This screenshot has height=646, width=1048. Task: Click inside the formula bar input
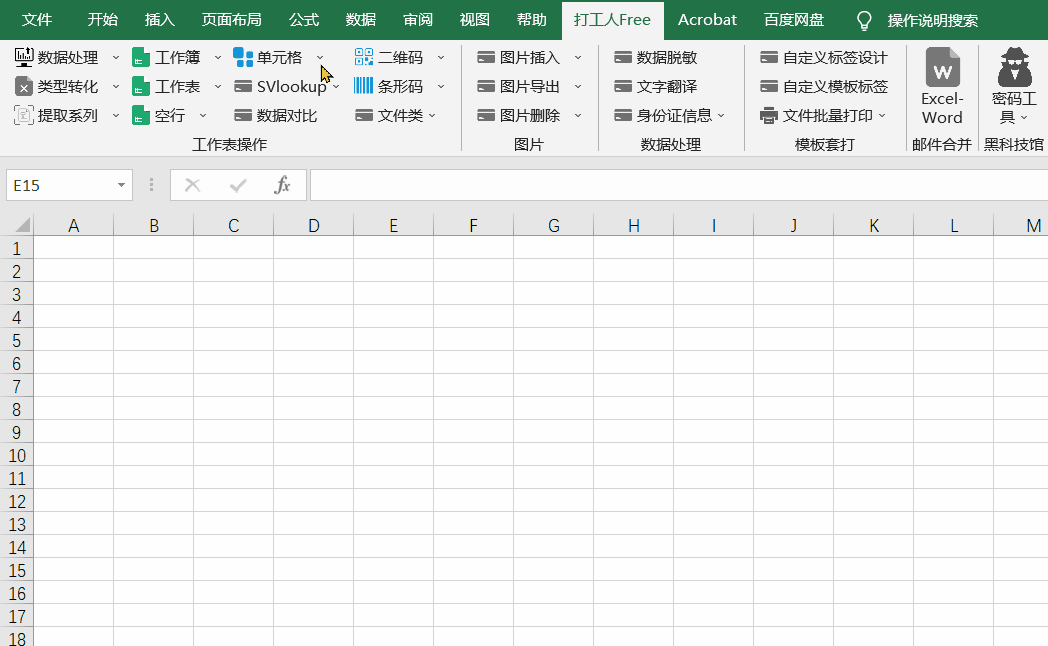679,185
